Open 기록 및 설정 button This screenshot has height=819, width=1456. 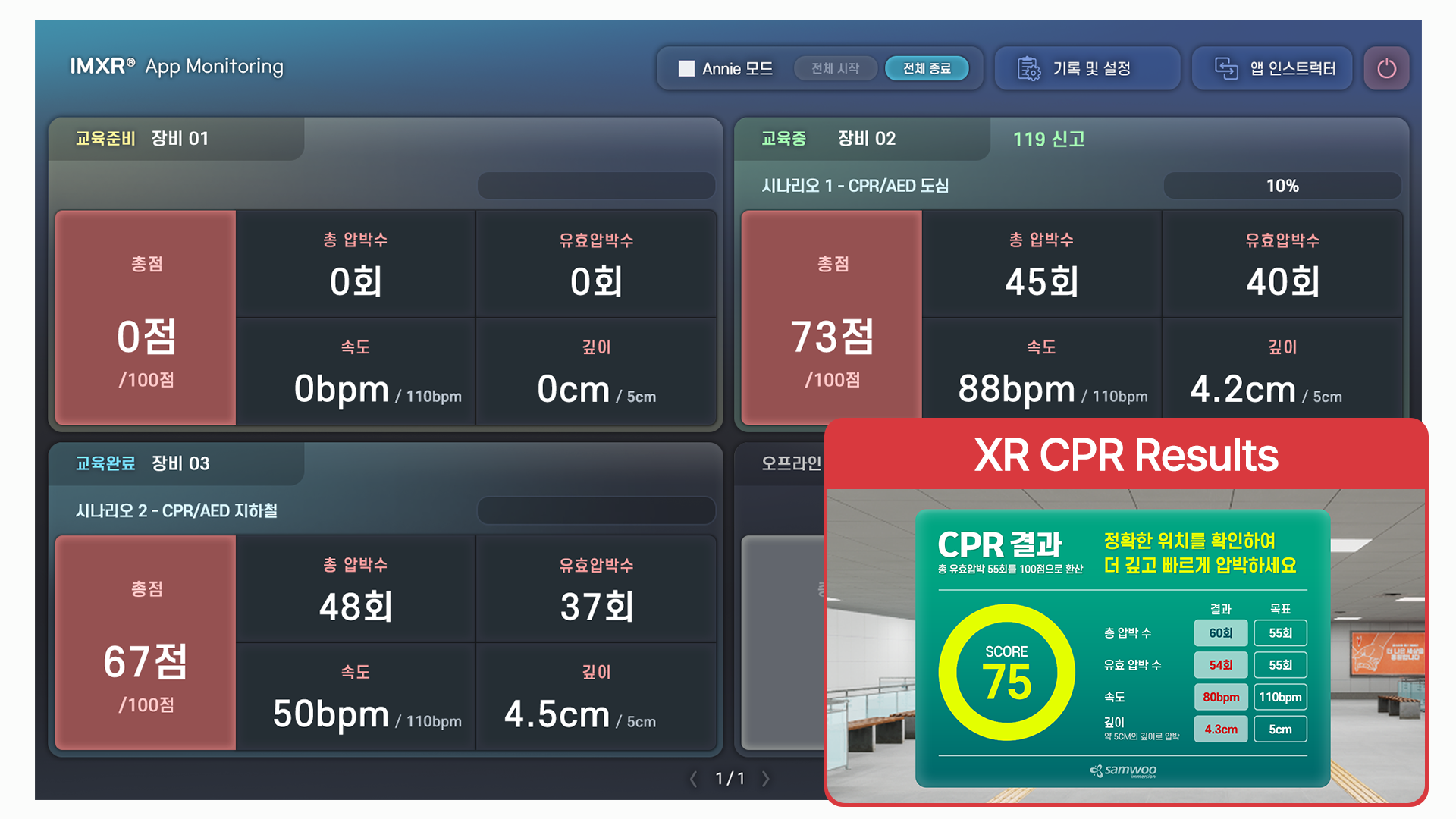pos(1090,68)
